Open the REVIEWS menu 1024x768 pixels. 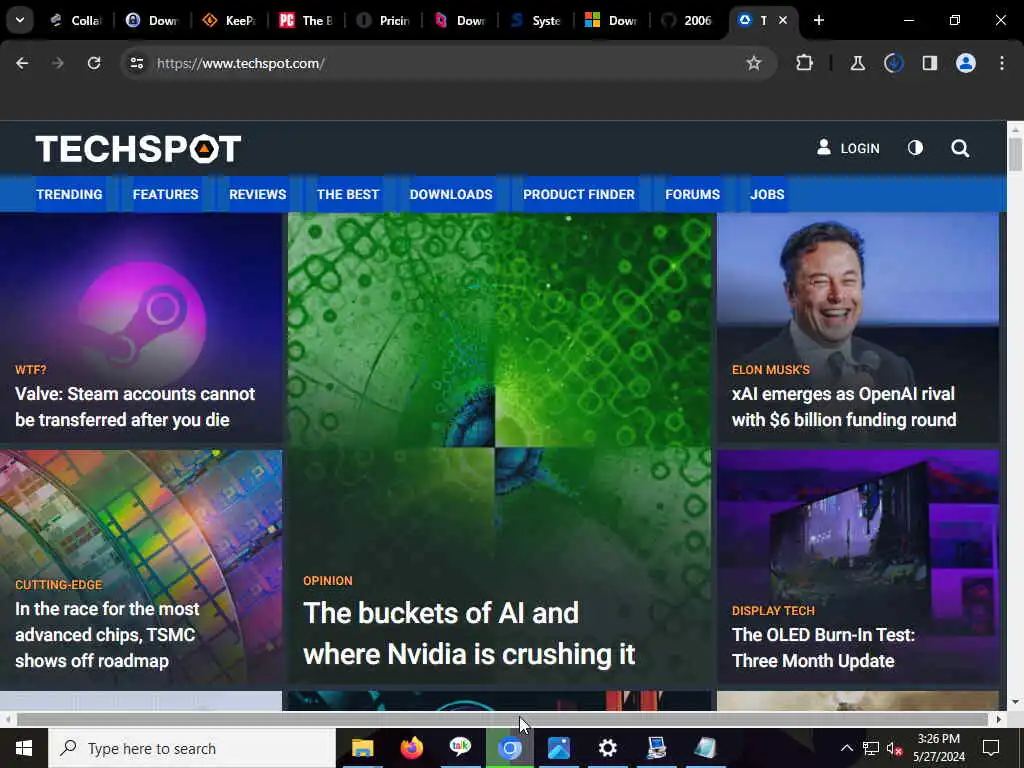tap(257, 195)
